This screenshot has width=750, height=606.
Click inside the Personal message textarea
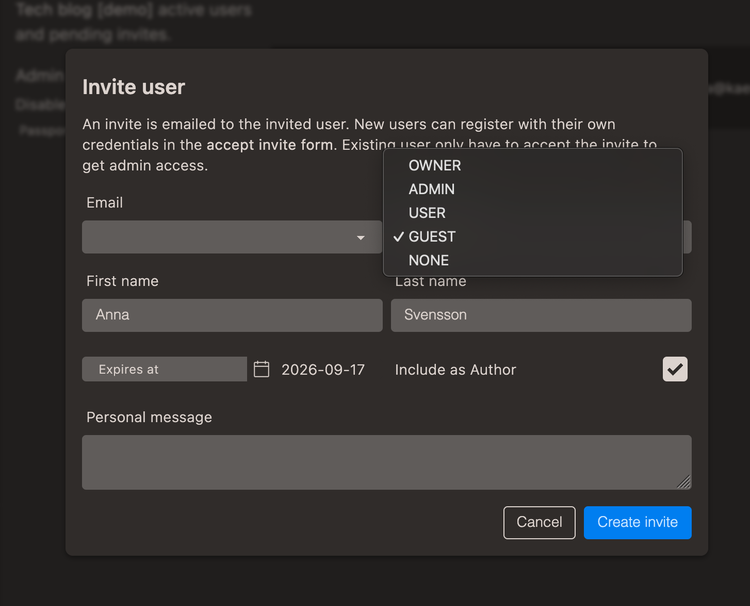click(x=386, y=462)
